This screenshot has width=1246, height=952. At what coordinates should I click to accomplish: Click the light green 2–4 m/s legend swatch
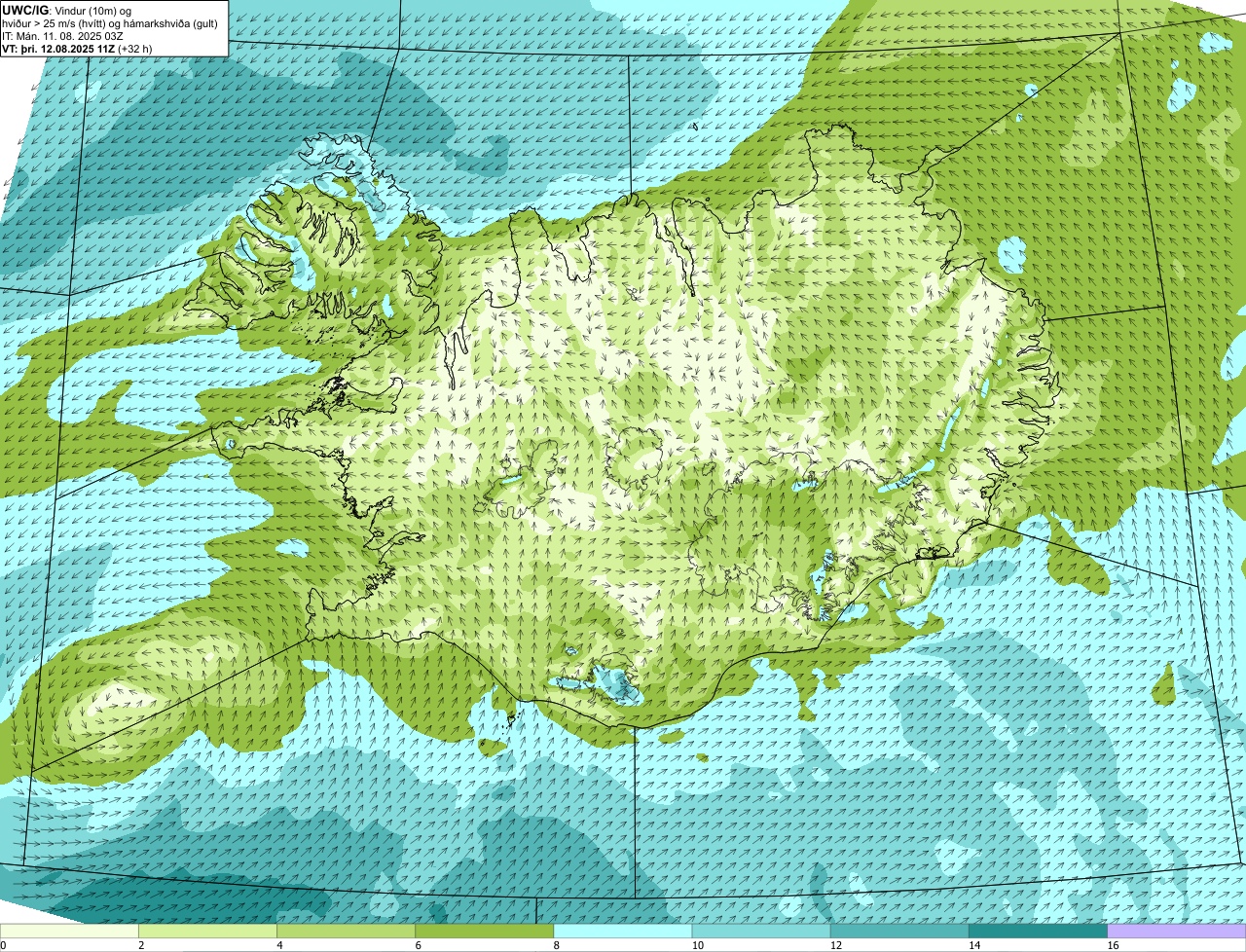207,931
